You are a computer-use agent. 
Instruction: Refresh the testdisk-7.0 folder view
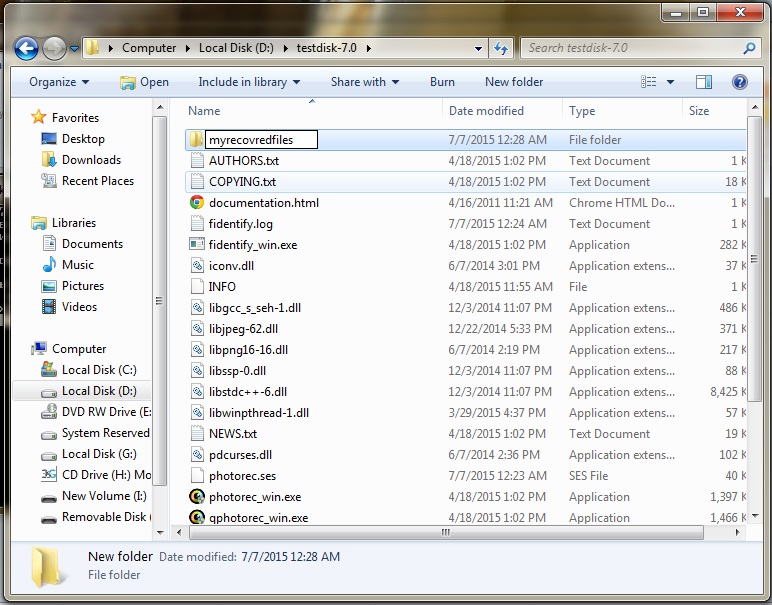[501, 48]
